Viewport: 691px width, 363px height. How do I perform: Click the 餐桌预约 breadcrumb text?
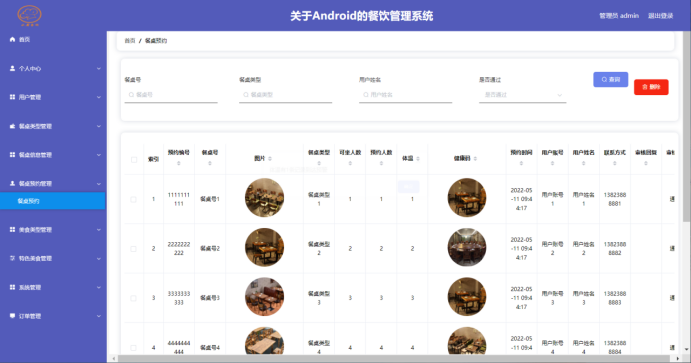coord(156,41)
